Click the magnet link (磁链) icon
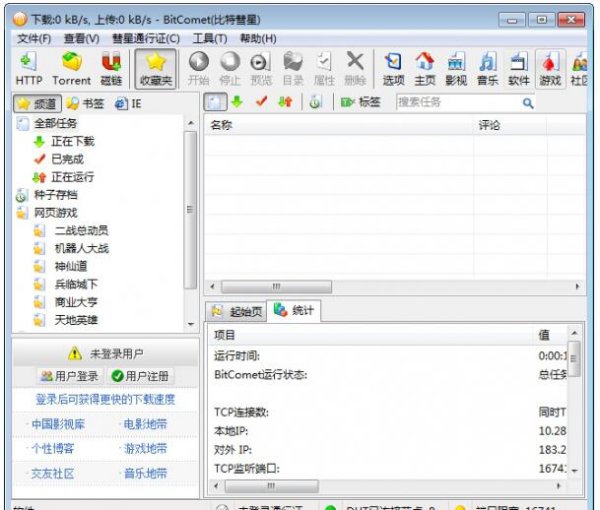 pos(111,69)
